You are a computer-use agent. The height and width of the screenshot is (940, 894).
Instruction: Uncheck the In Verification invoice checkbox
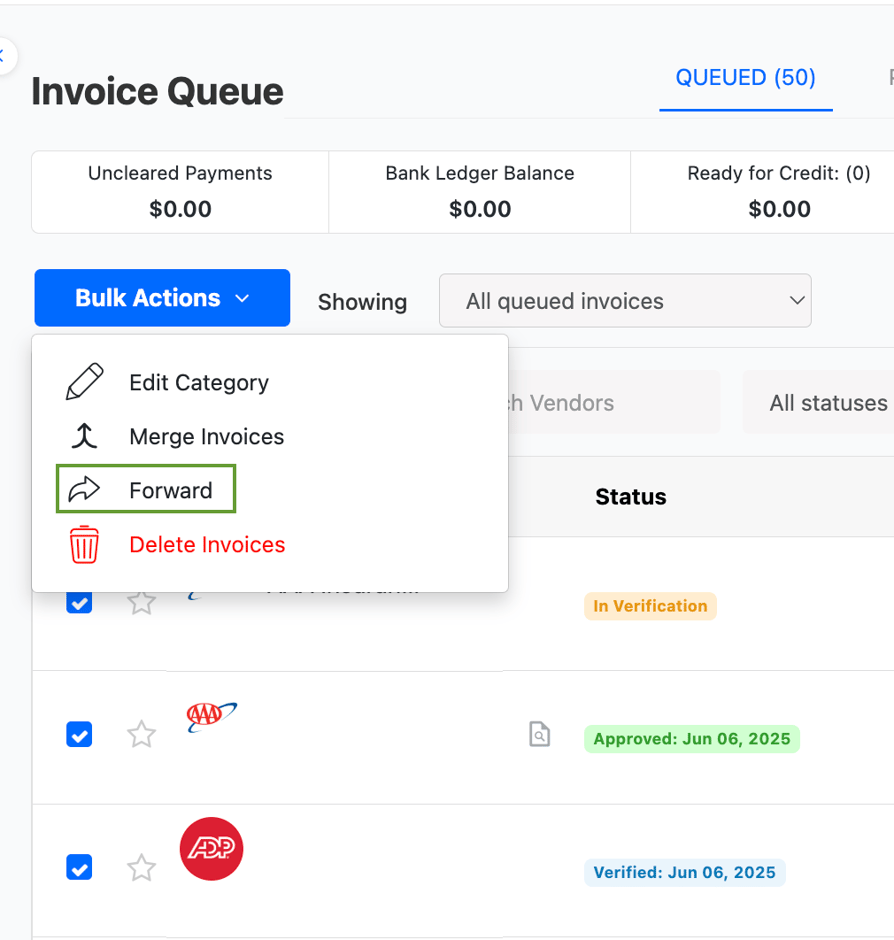coord(79,602)
